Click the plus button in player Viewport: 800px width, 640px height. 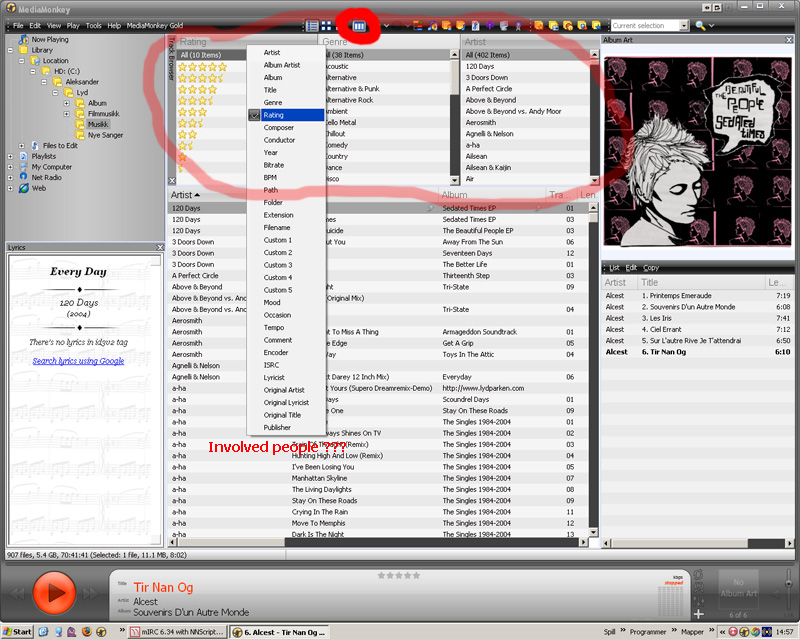(698, 614)
